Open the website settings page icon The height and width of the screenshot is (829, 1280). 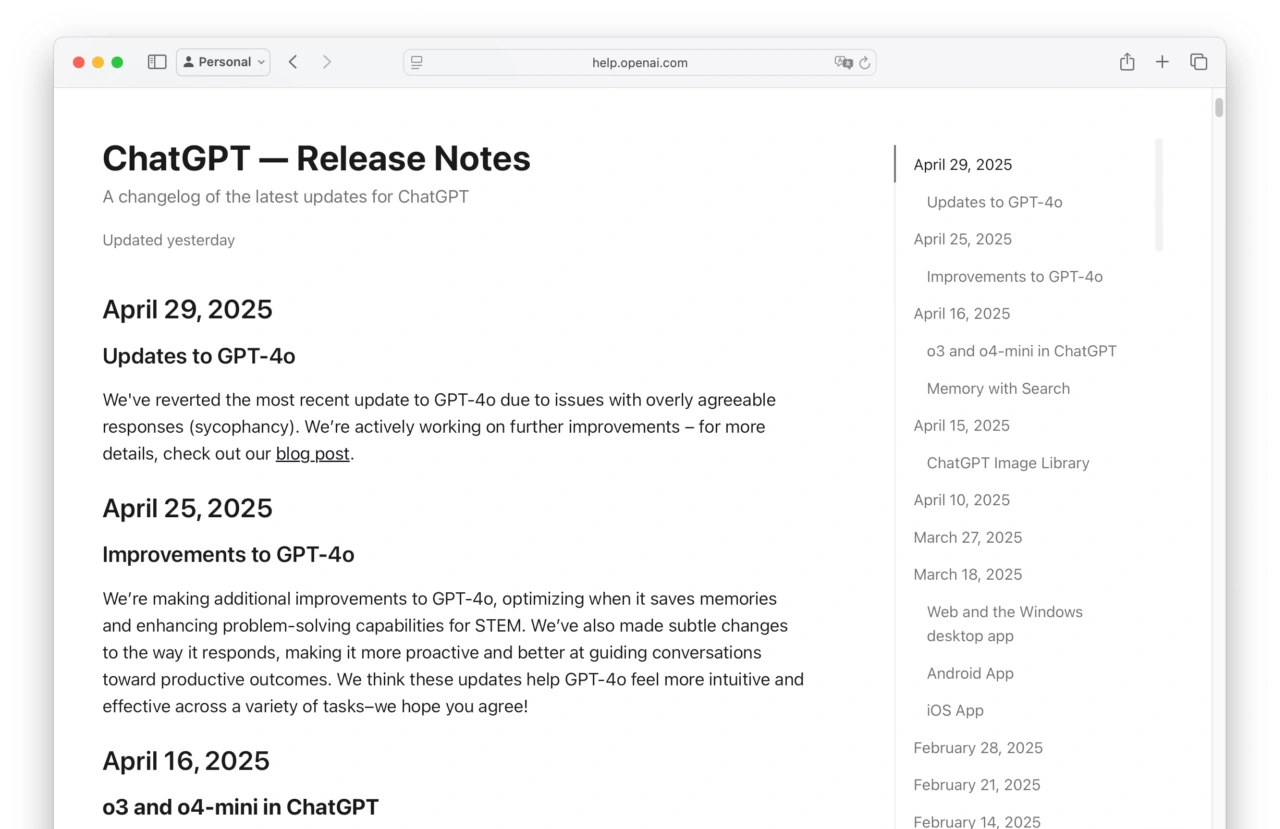416,62
